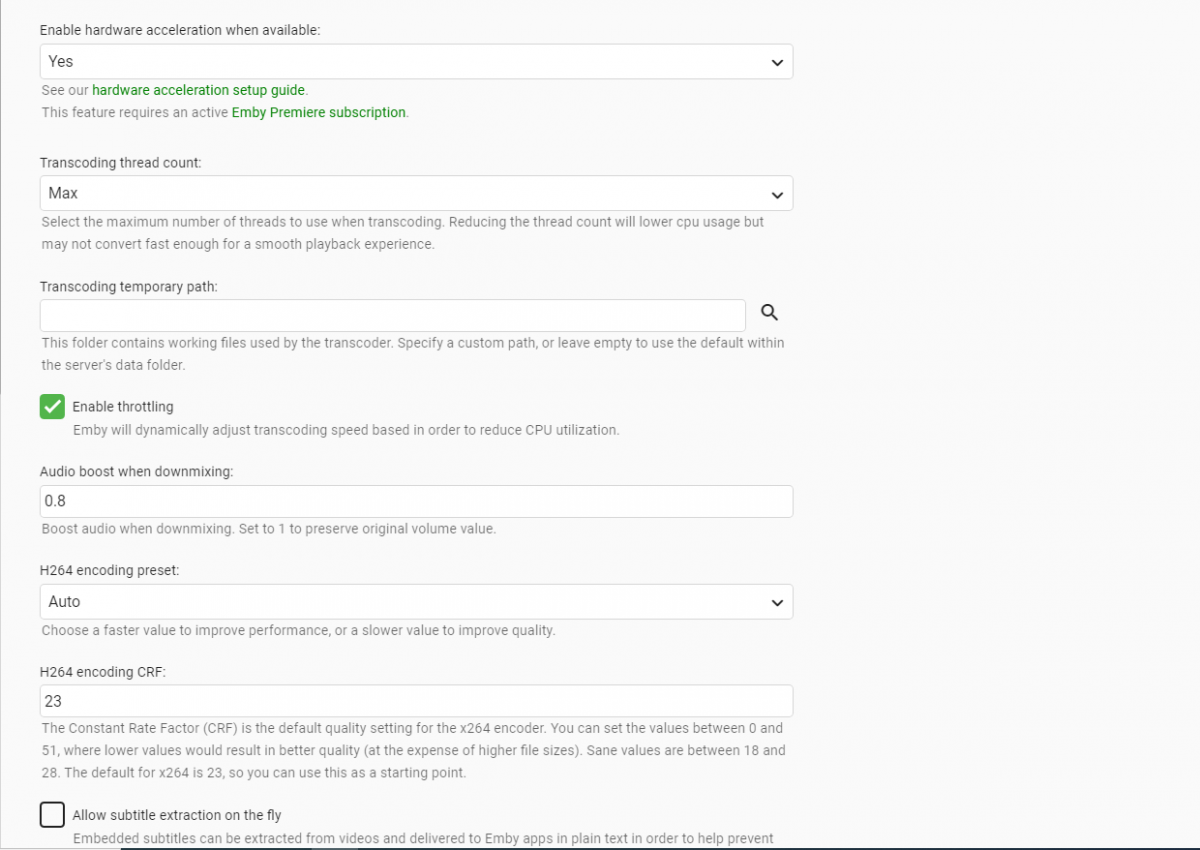Open the hardware acceleration setup guide link
Image resolution: width=1200 pixels, height=850 pixels.
point(199,90)
